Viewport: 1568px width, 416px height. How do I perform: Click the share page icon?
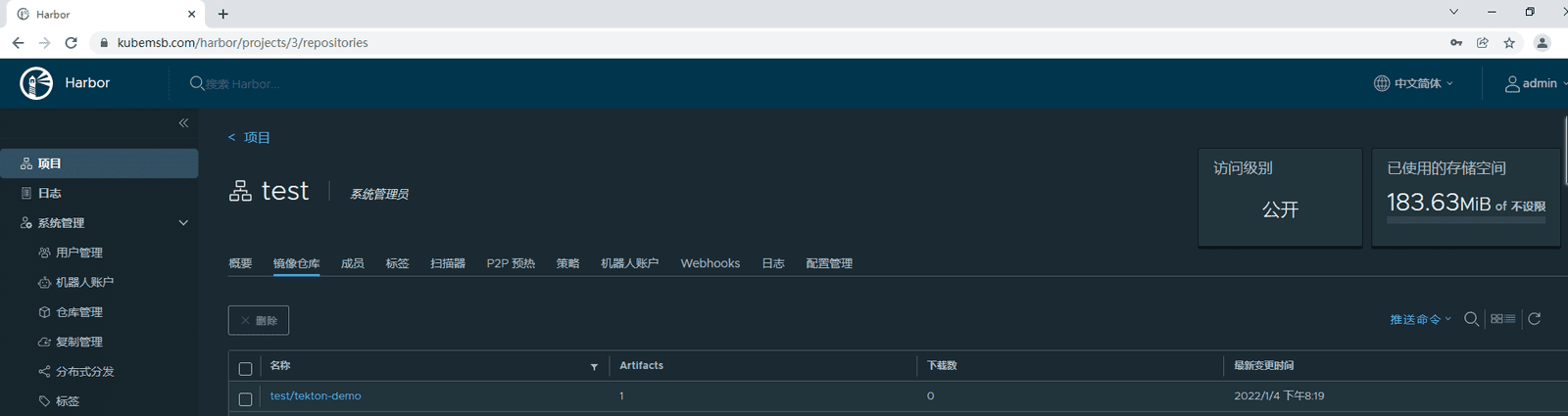coord(1483,43)
